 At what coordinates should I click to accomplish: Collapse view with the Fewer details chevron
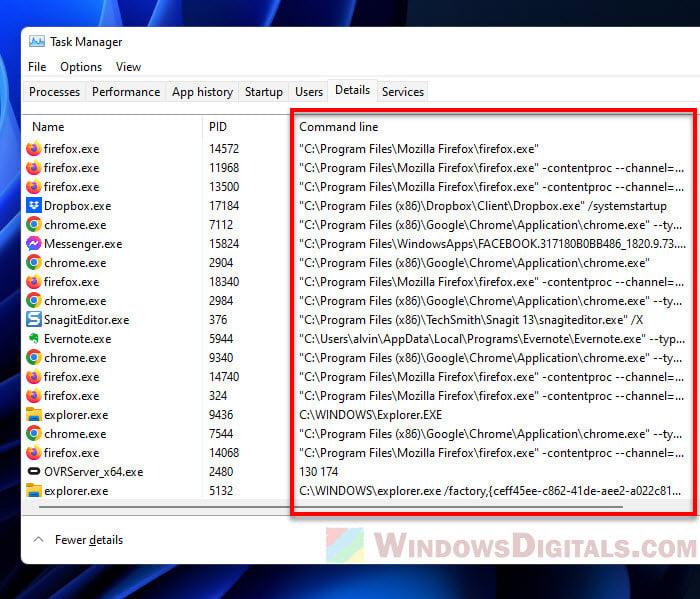[38, 539]
